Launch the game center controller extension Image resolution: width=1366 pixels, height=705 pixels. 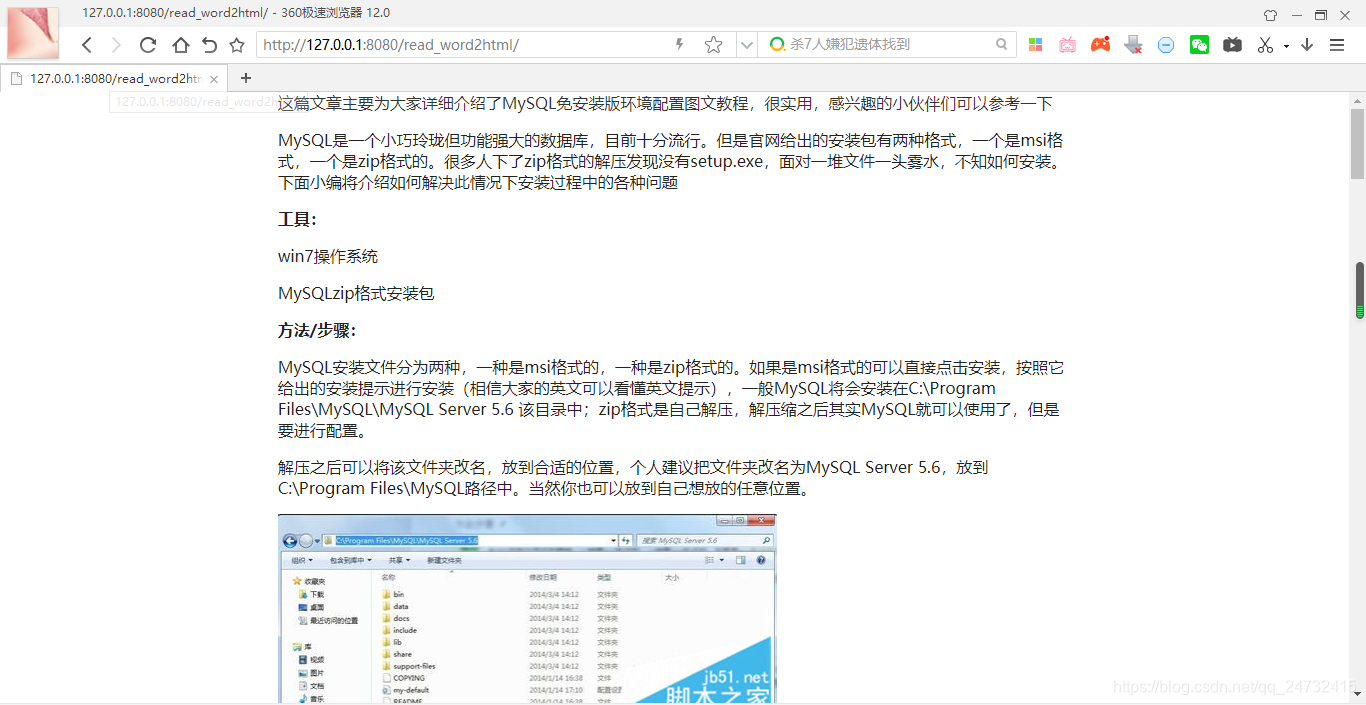(x=1100, y=45)
